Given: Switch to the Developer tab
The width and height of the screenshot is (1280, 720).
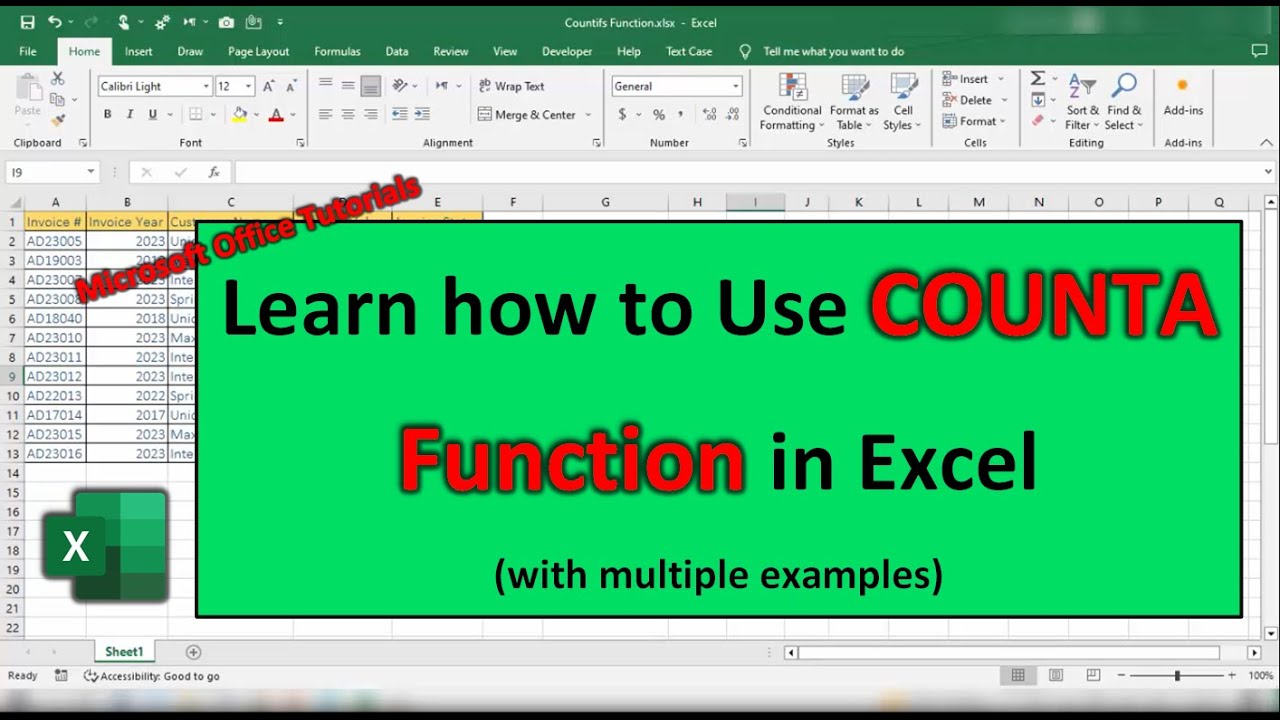Looking at the screenshot, I should point(567,51).
